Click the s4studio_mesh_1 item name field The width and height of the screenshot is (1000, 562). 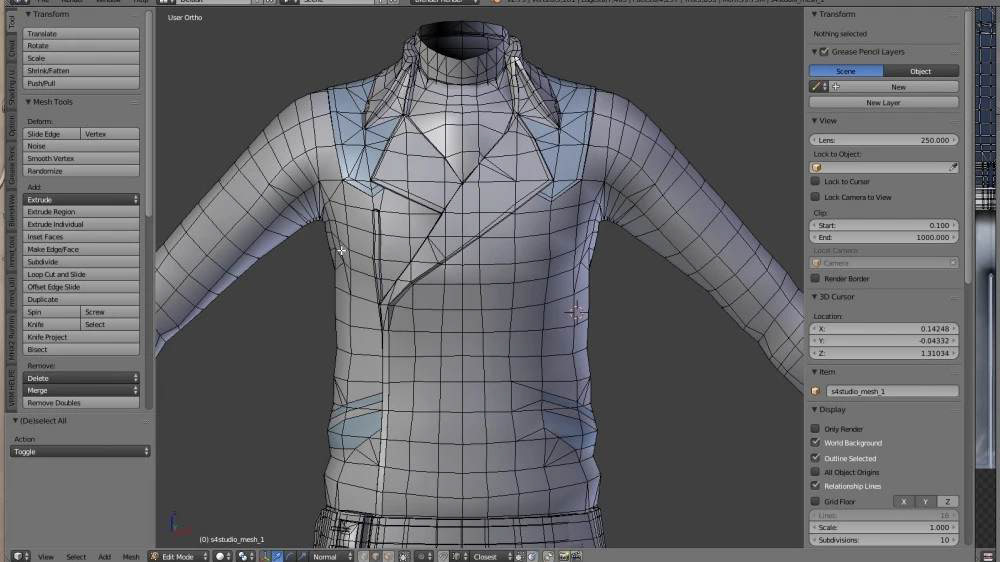tap(892, 391)
